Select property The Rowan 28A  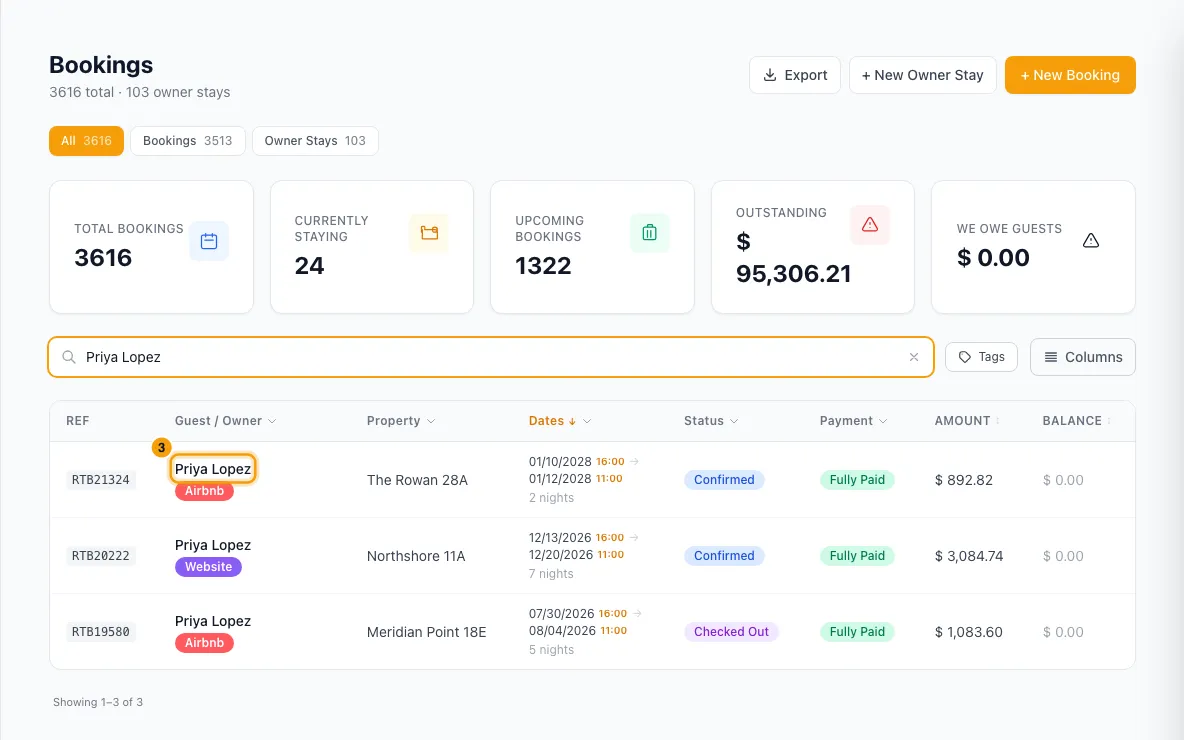click(418, 480)
